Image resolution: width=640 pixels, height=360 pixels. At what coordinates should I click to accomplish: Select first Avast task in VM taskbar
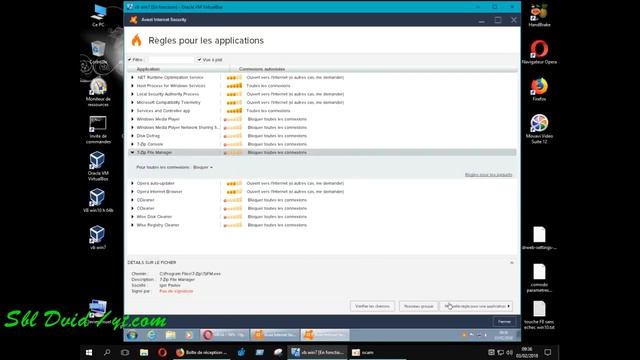[x=275, y=335]
